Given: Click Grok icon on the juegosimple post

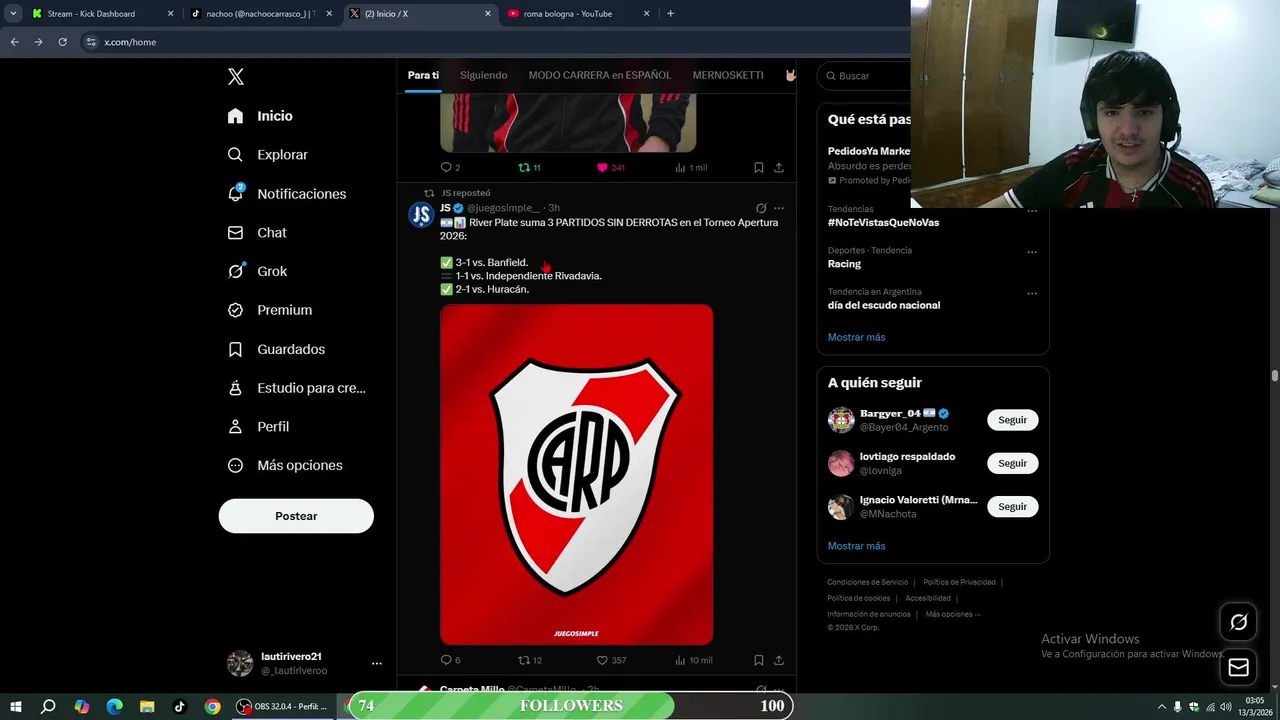Looking at the screenshot, I should pos(761,208).
